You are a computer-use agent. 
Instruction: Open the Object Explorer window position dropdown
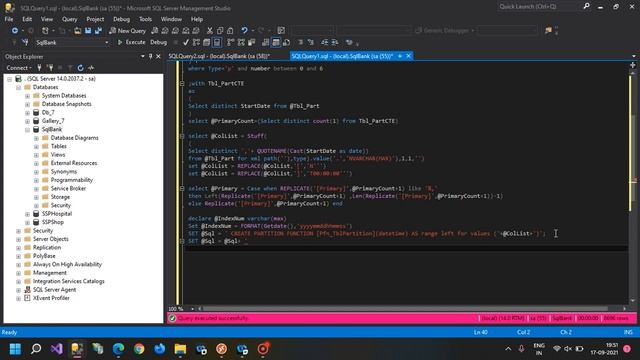click(x=142, y=56)
